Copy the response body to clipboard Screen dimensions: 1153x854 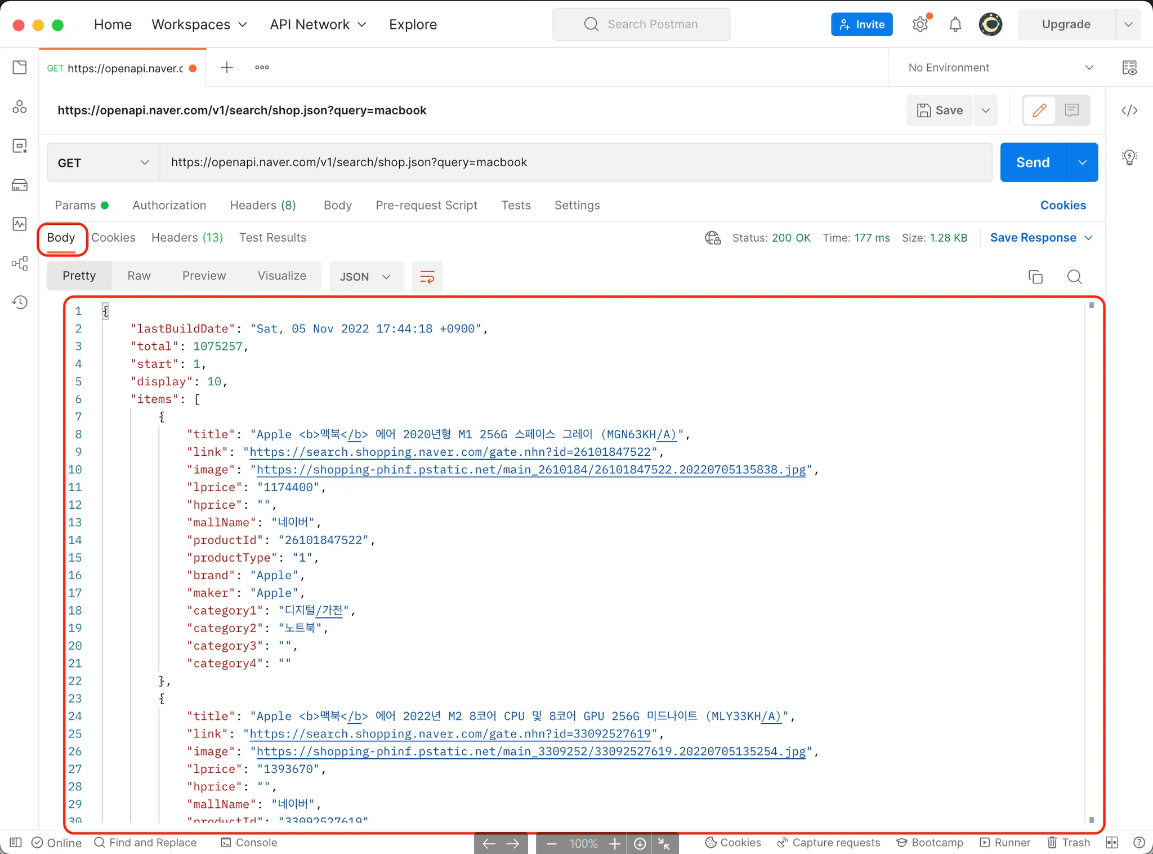point(1035,277)
